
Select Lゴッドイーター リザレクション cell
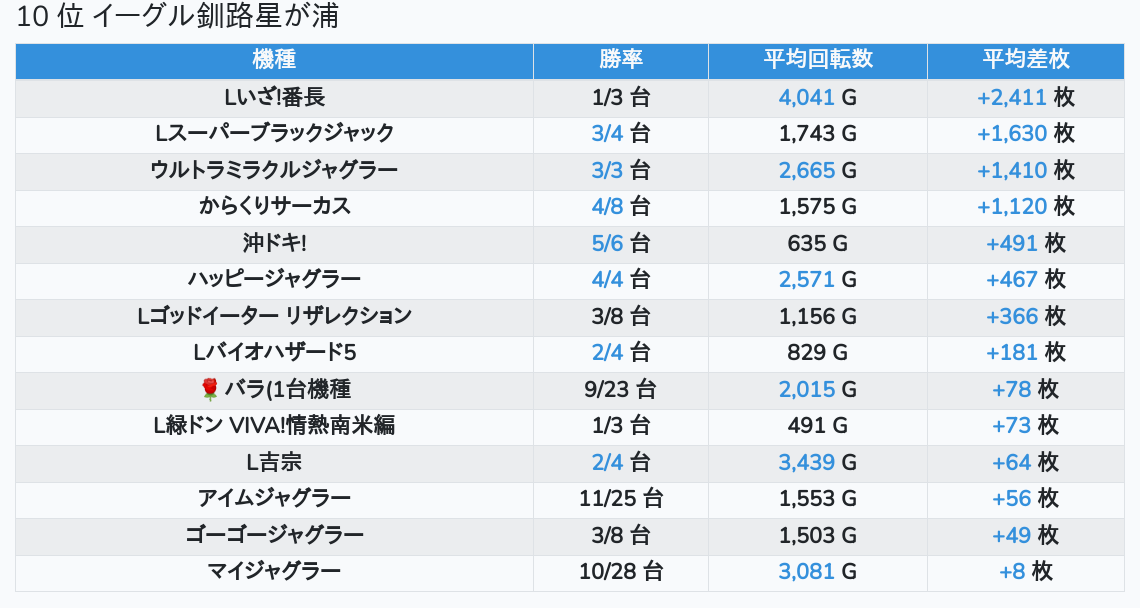pos(274,316)
